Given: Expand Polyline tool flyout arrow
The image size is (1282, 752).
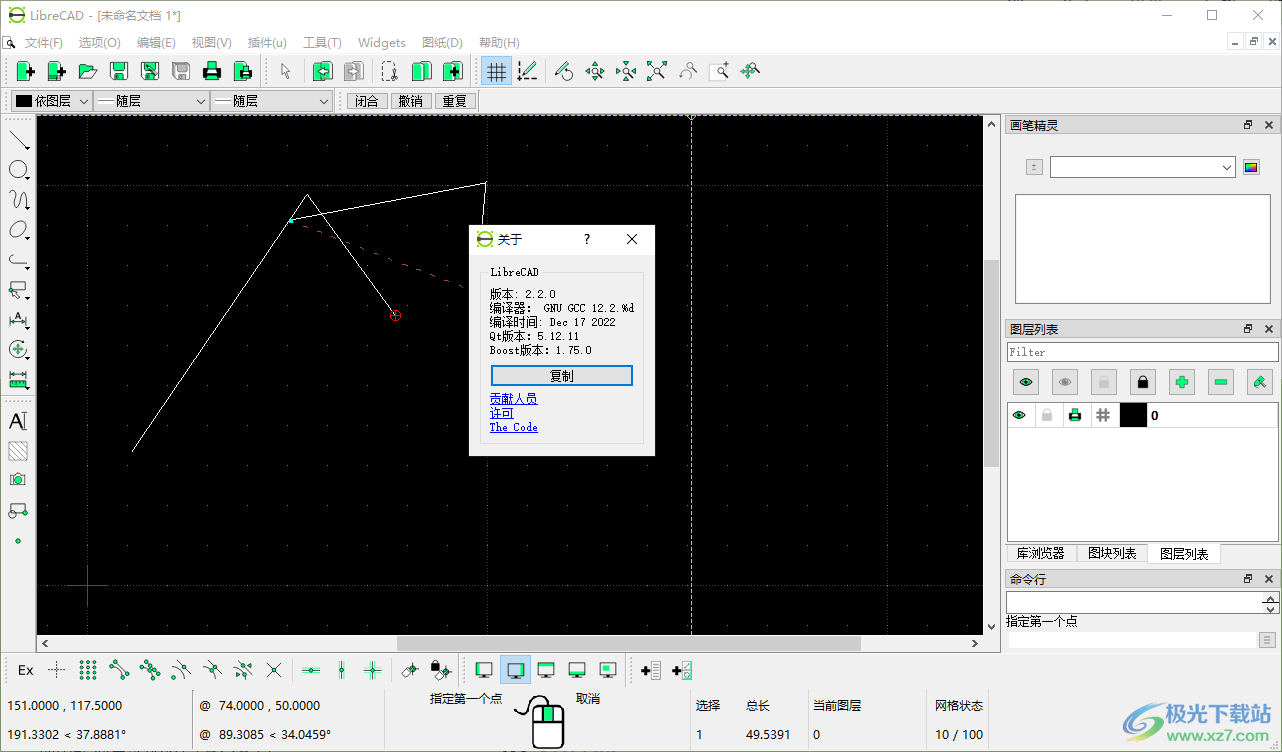Looking at the screenshot, I should 28,268.
